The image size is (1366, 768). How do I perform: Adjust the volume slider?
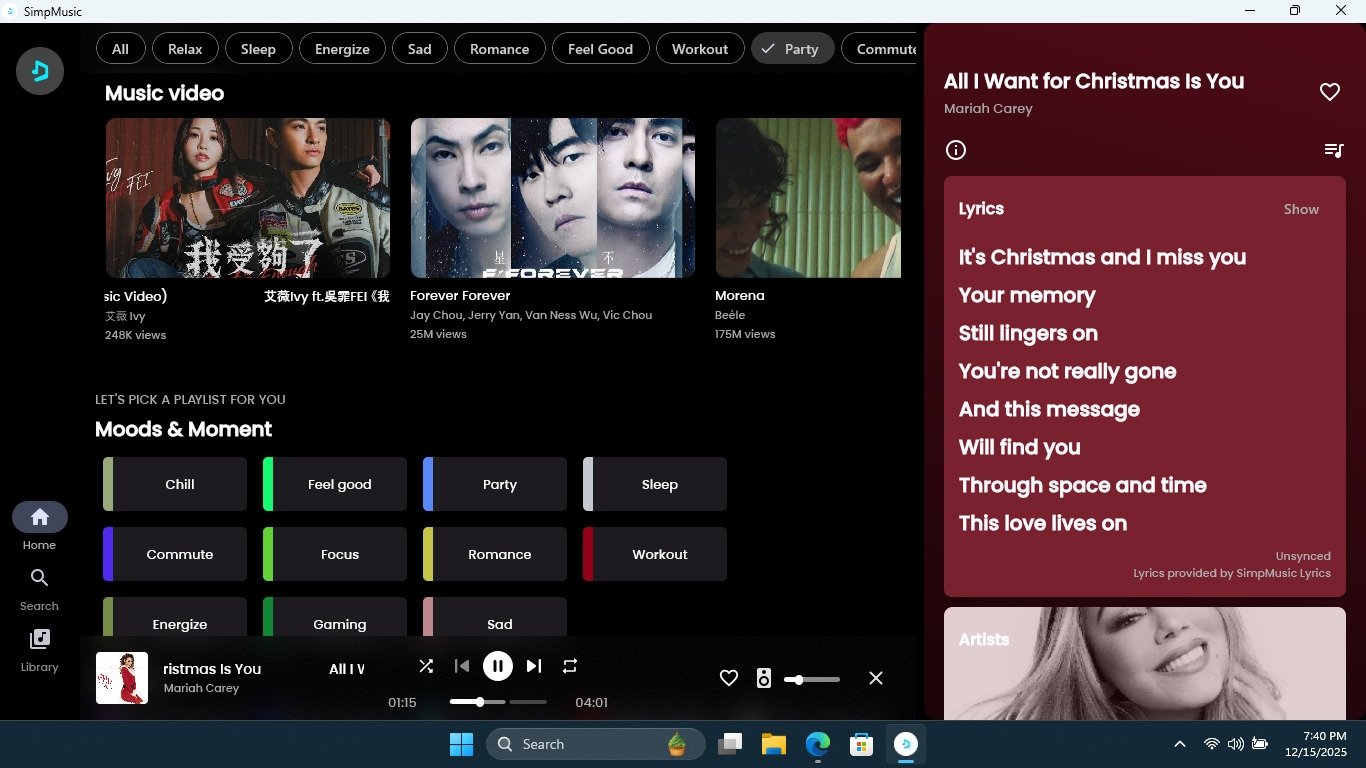pos(812,679)
